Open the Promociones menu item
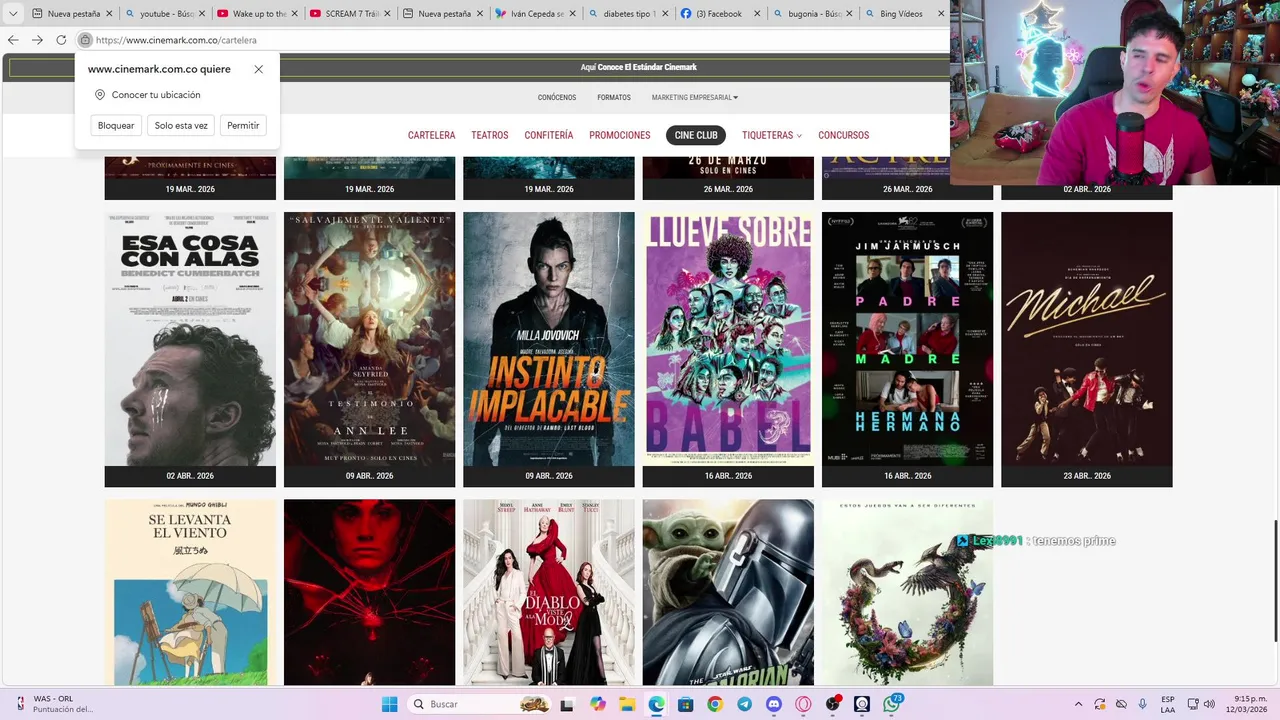This screenshot has width=1280, height=720. click(620, 135)
